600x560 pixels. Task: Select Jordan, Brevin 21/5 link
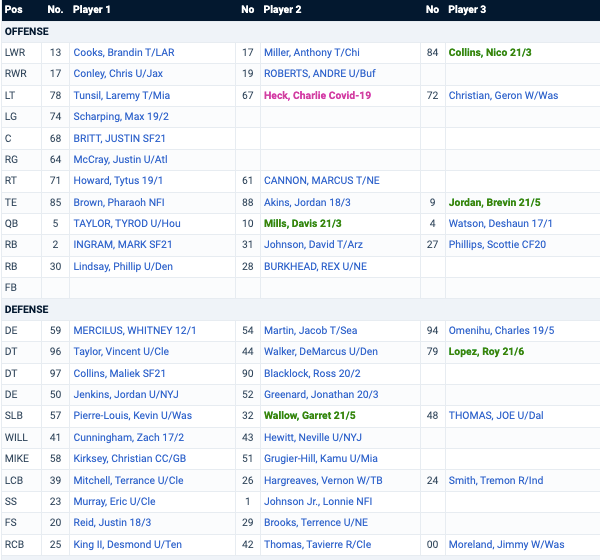494,202
